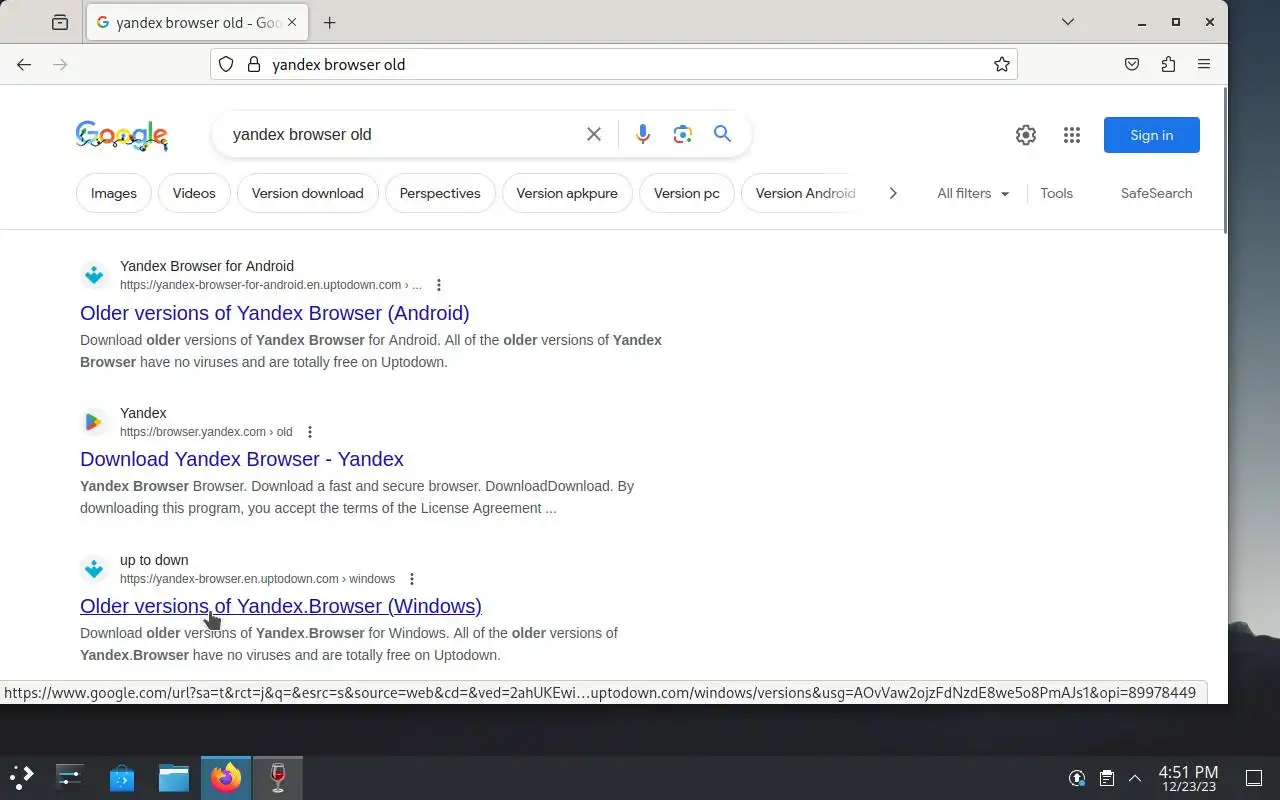This screenshot has width=1280, height=800.
Task: Select the Perspectives filter chip
Action: pyautogui.click(x=440, y=193)
